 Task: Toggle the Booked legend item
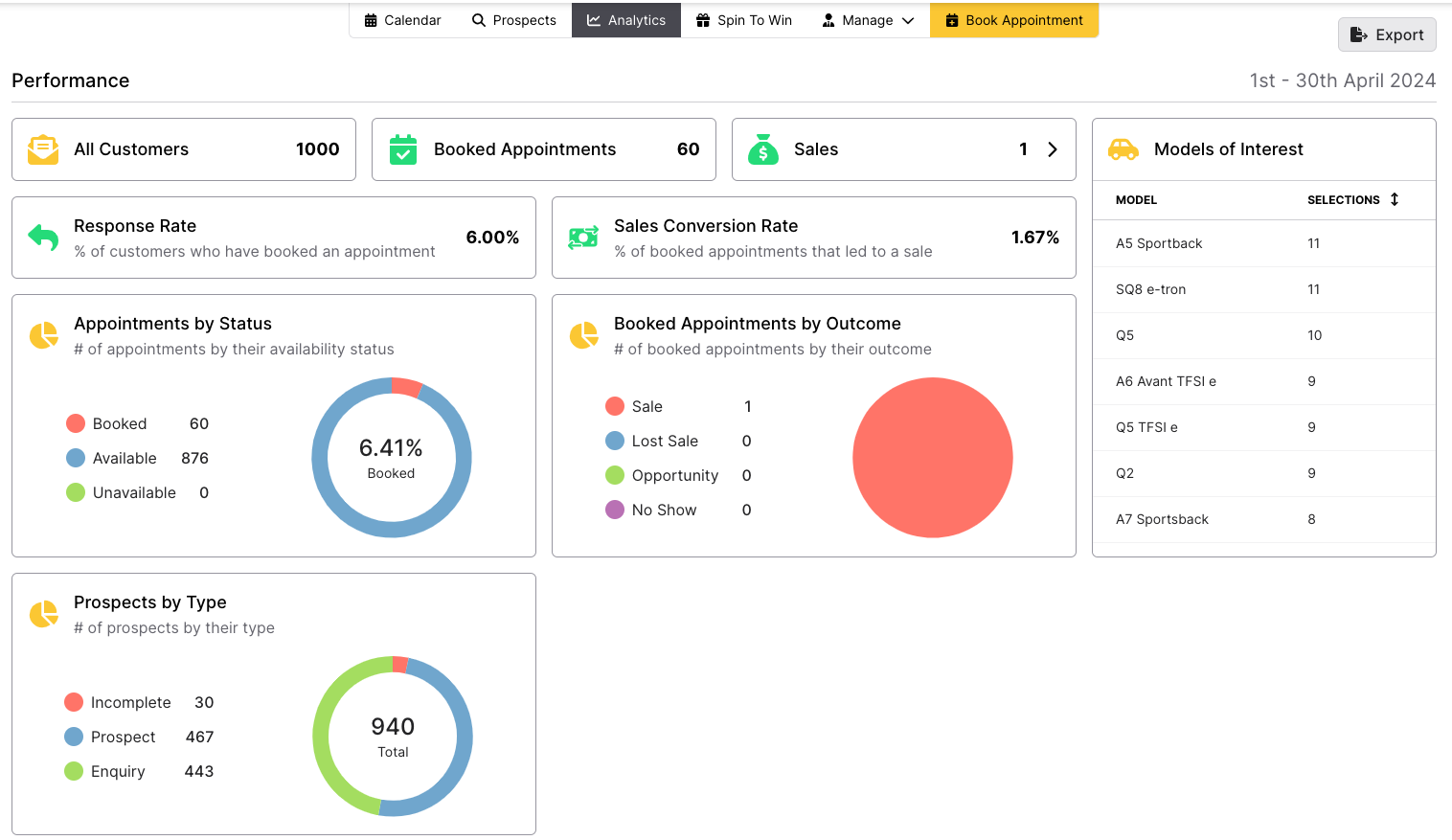(x=106, y=423)
